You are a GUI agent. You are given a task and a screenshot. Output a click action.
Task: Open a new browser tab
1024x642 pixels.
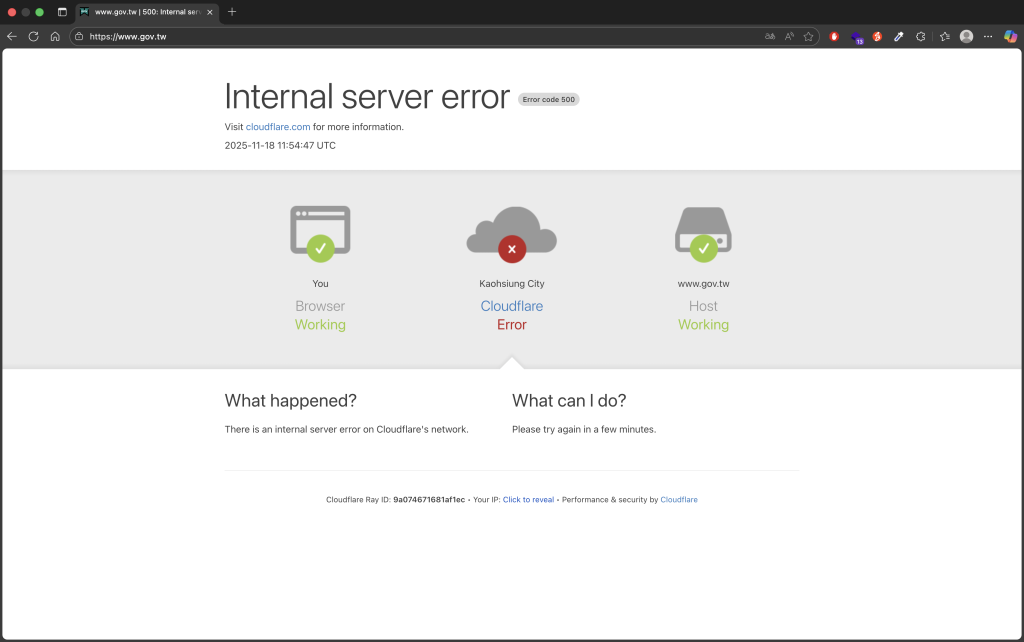[x=232, y=12]
